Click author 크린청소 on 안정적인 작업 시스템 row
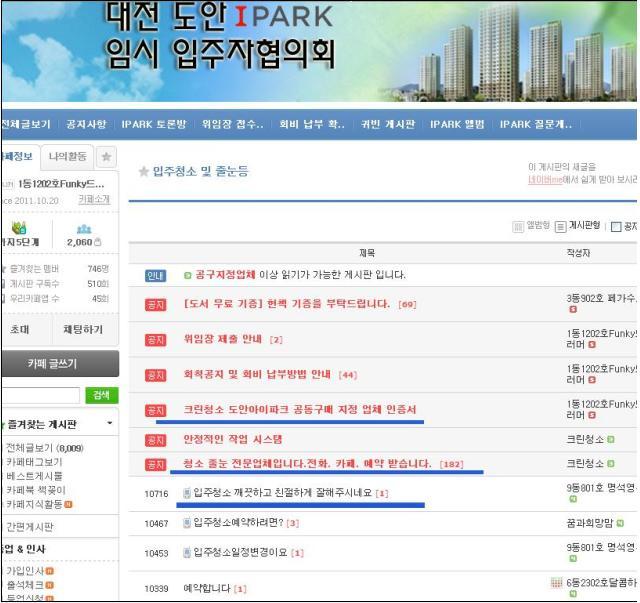The height and width of the screenshot is (603, 640). [x=585, y=439]
